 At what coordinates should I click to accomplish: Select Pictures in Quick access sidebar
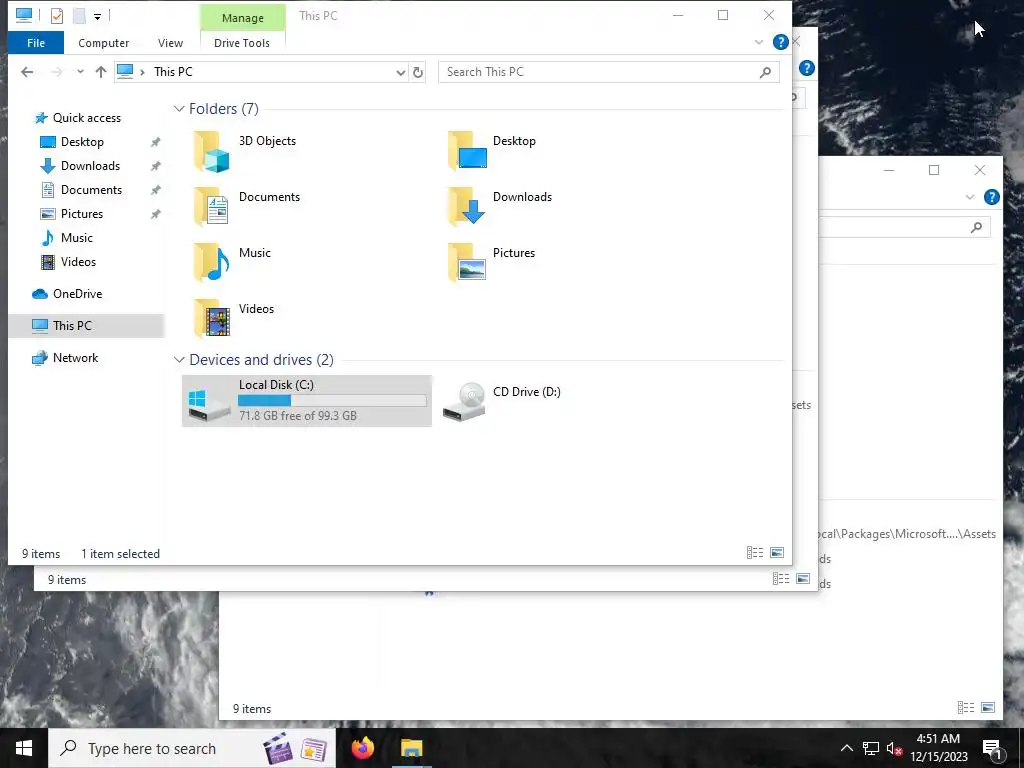point(82,214)
